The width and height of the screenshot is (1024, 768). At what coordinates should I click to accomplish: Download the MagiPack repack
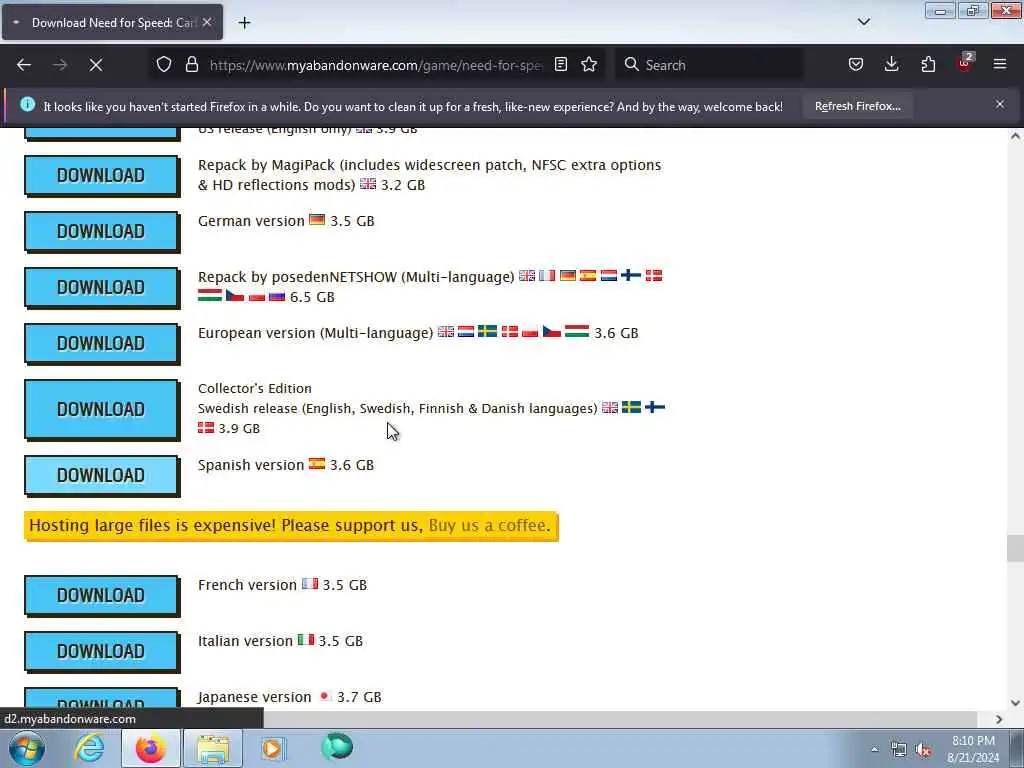(x=101, y=175)
